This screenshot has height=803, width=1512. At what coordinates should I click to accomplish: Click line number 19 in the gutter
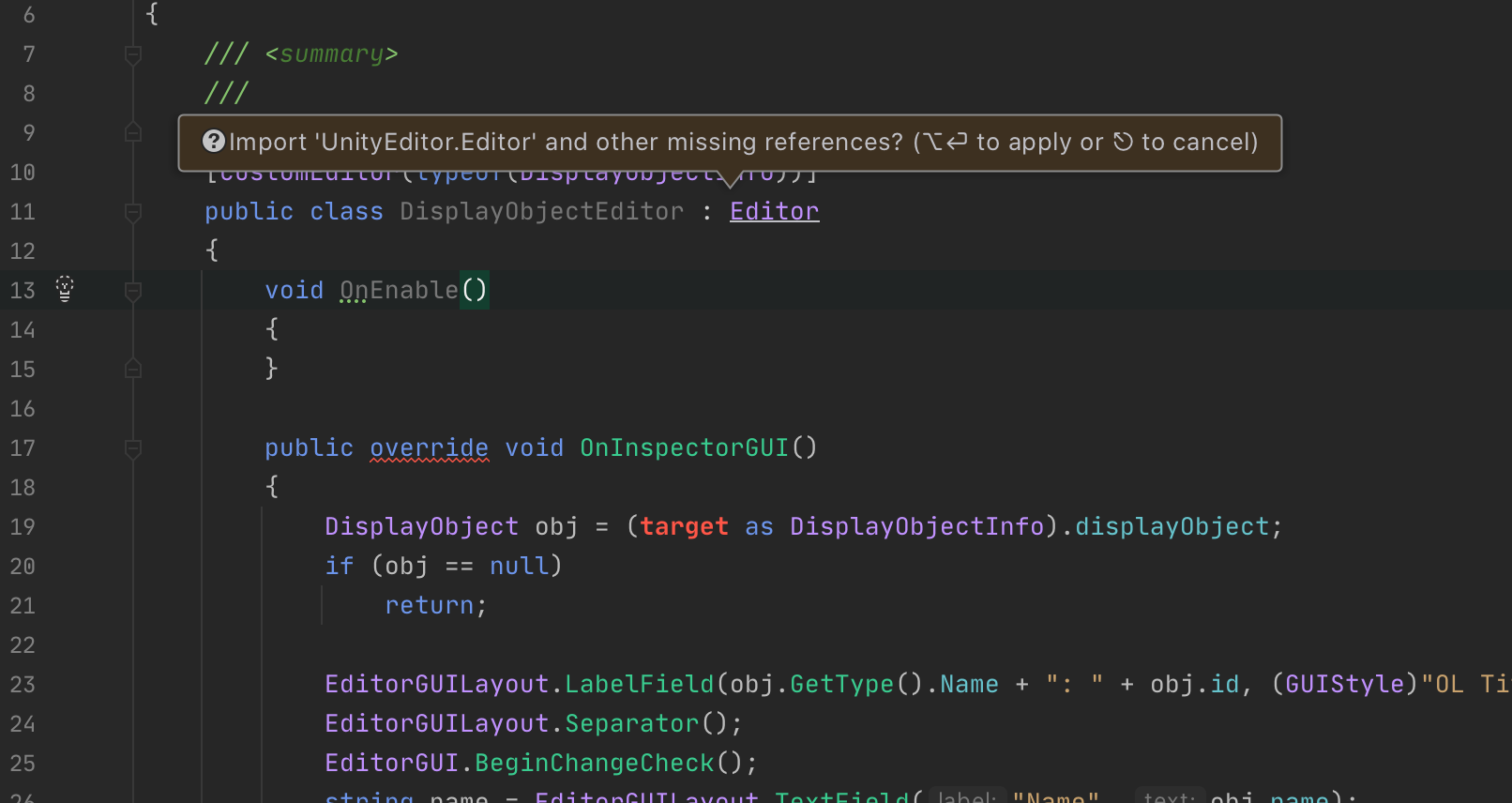click(x=23, y=527)
